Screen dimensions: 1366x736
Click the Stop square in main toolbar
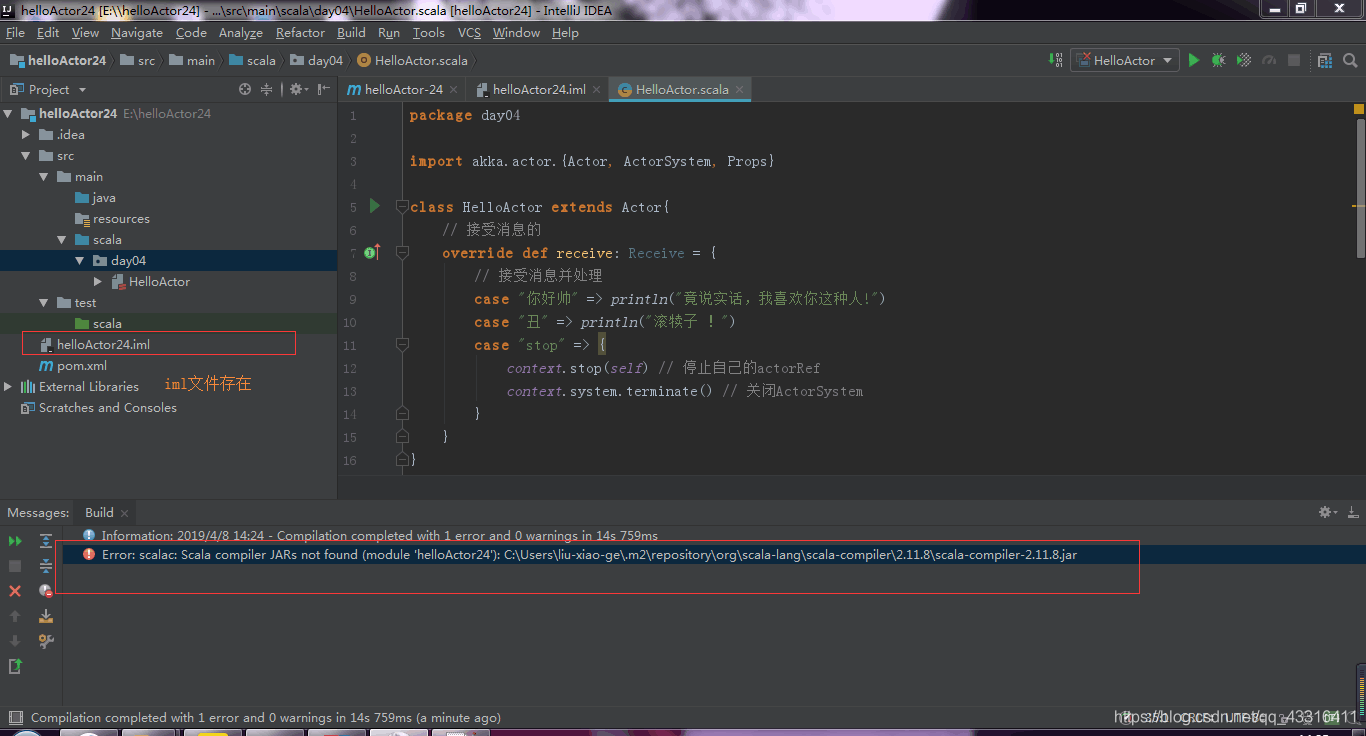pyautogui.click(x=1294, y=60)
